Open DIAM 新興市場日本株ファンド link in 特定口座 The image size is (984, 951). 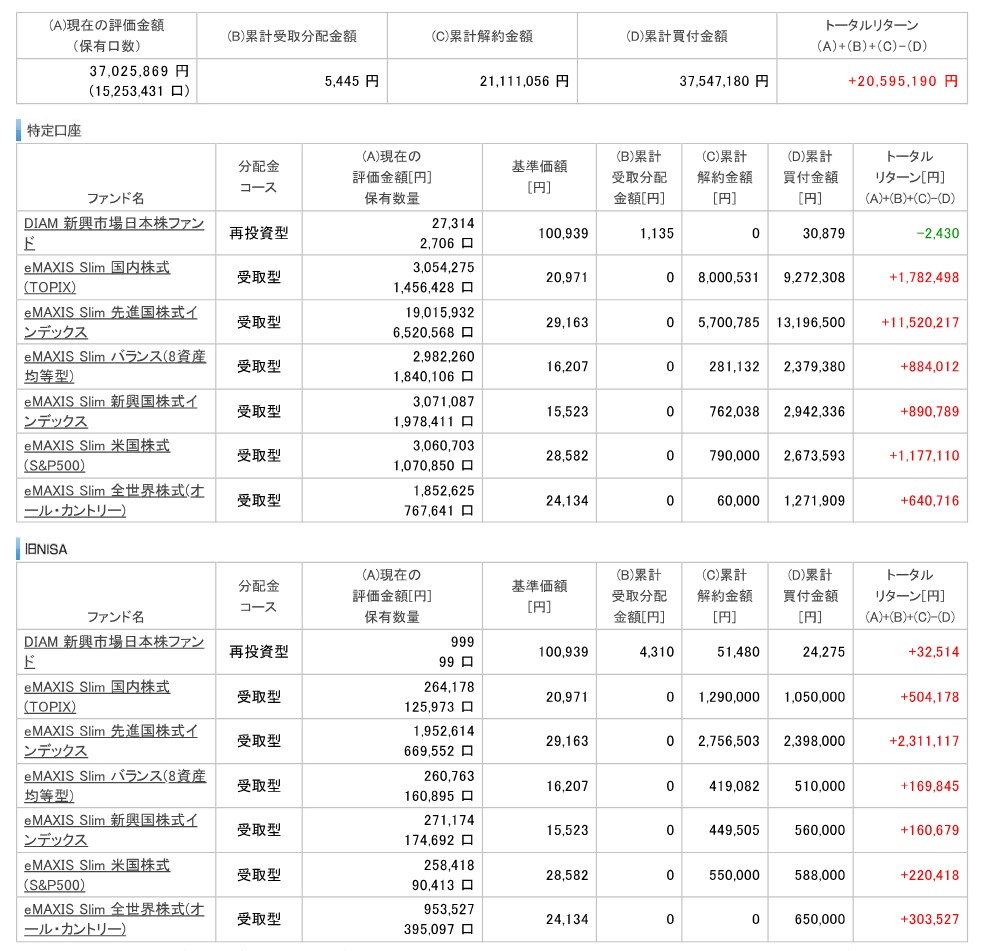point(114,233)
